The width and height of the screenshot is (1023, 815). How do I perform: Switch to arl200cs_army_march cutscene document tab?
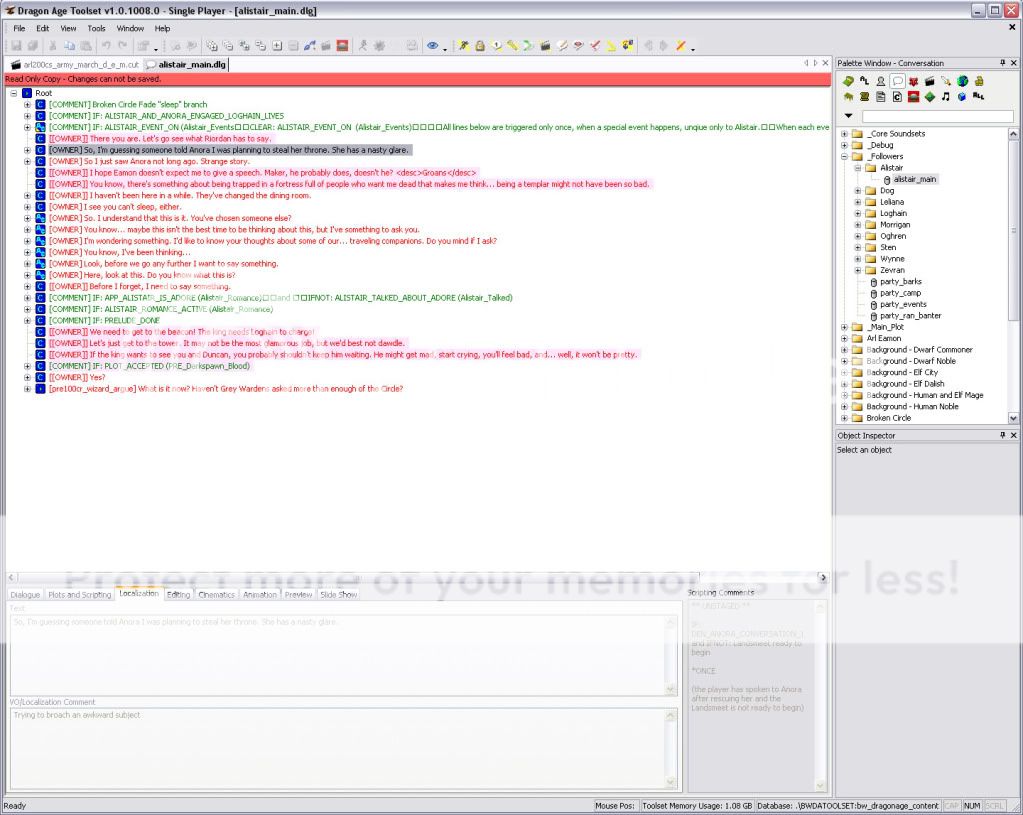click(75, 64)
